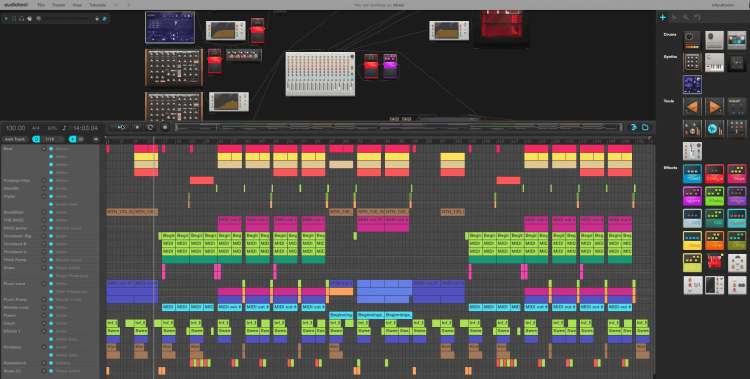The height and width of the screenshot is (379, 750).
Task: Add the olive Comp effect pedal
Action: point(737,240)
